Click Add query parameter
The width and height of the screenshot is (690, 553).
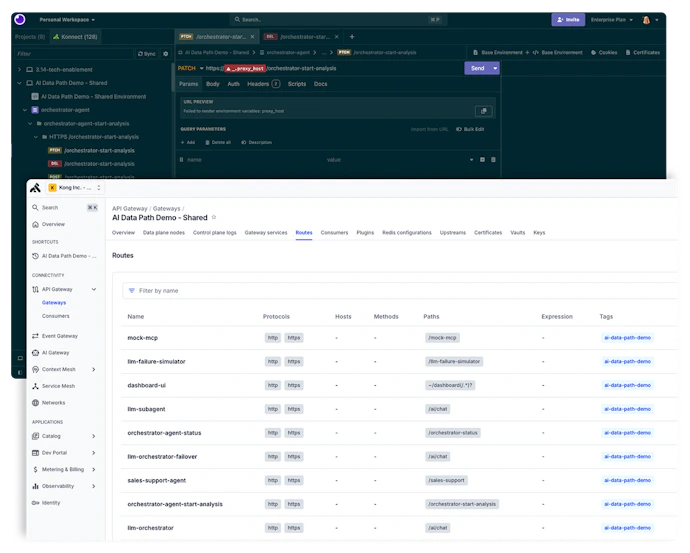[x=187, y=143]
